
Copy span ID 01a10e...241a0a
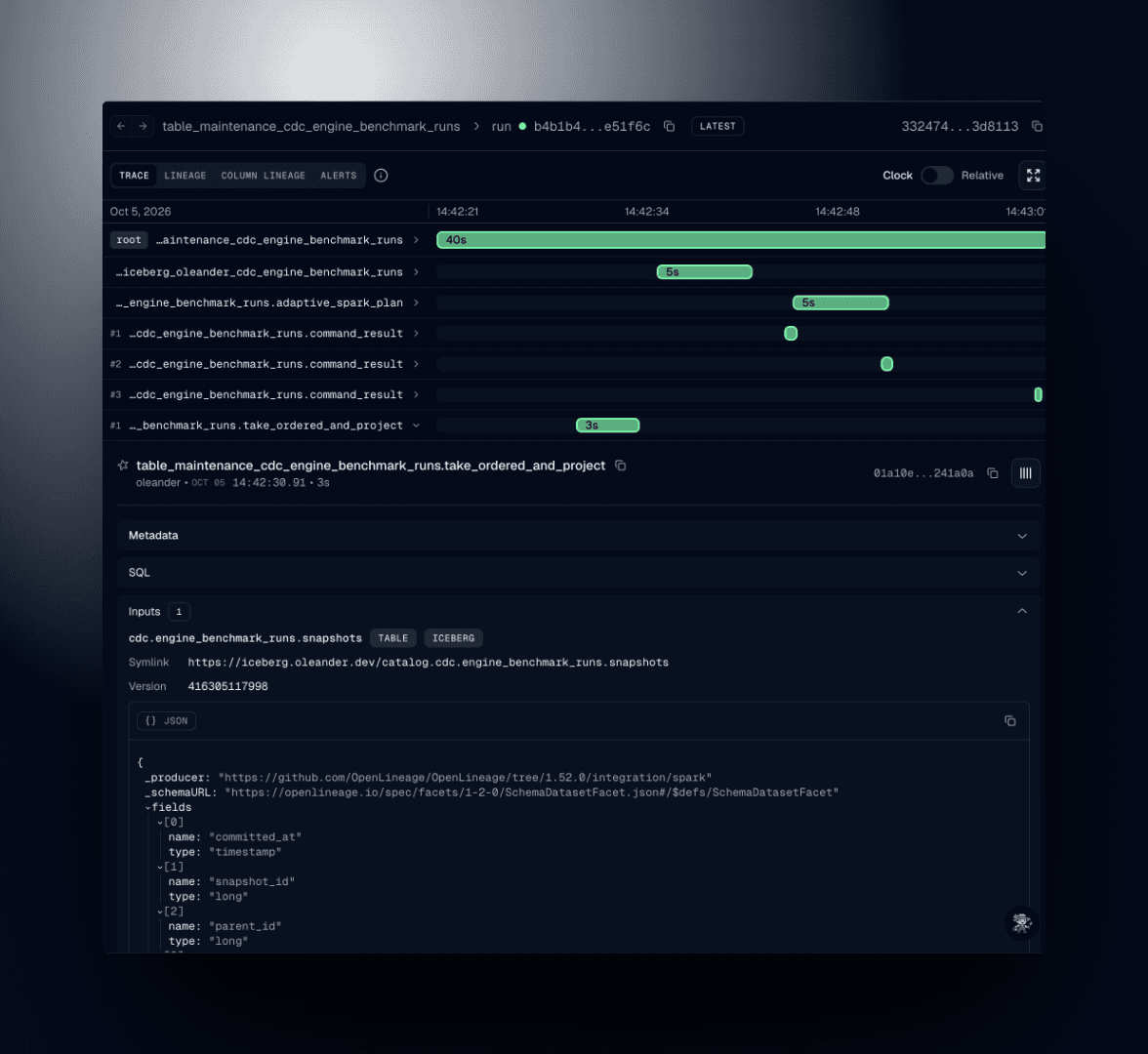tap(993, 473)
